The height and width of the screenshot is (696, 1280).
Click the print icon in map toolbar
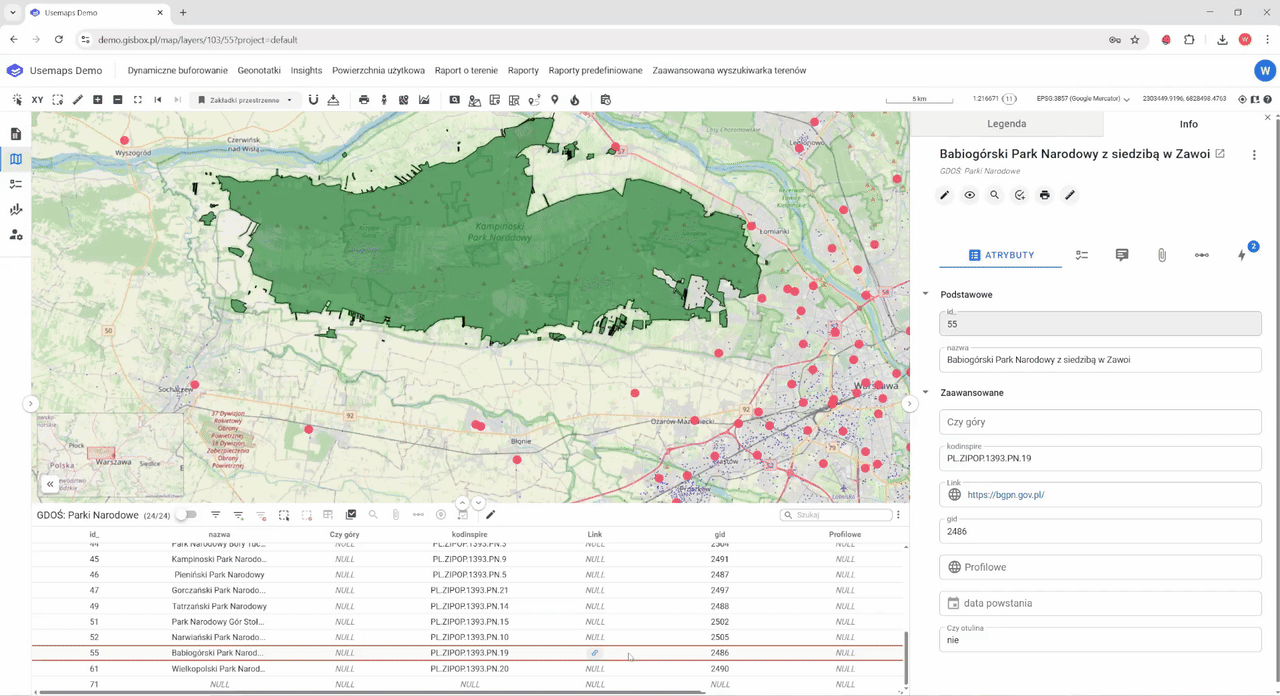[x=364, y=100]
